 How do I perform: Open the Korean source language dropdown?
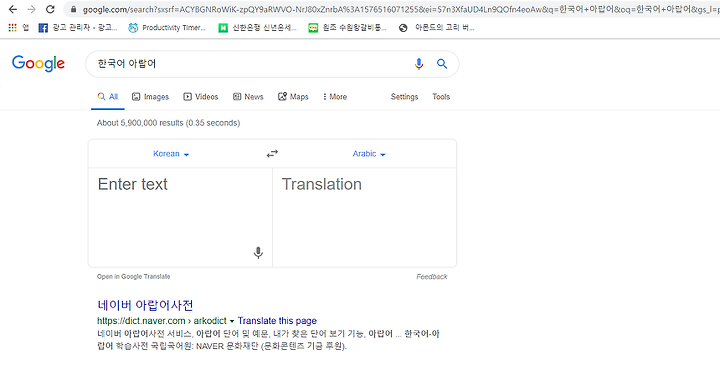click(171, 154)
